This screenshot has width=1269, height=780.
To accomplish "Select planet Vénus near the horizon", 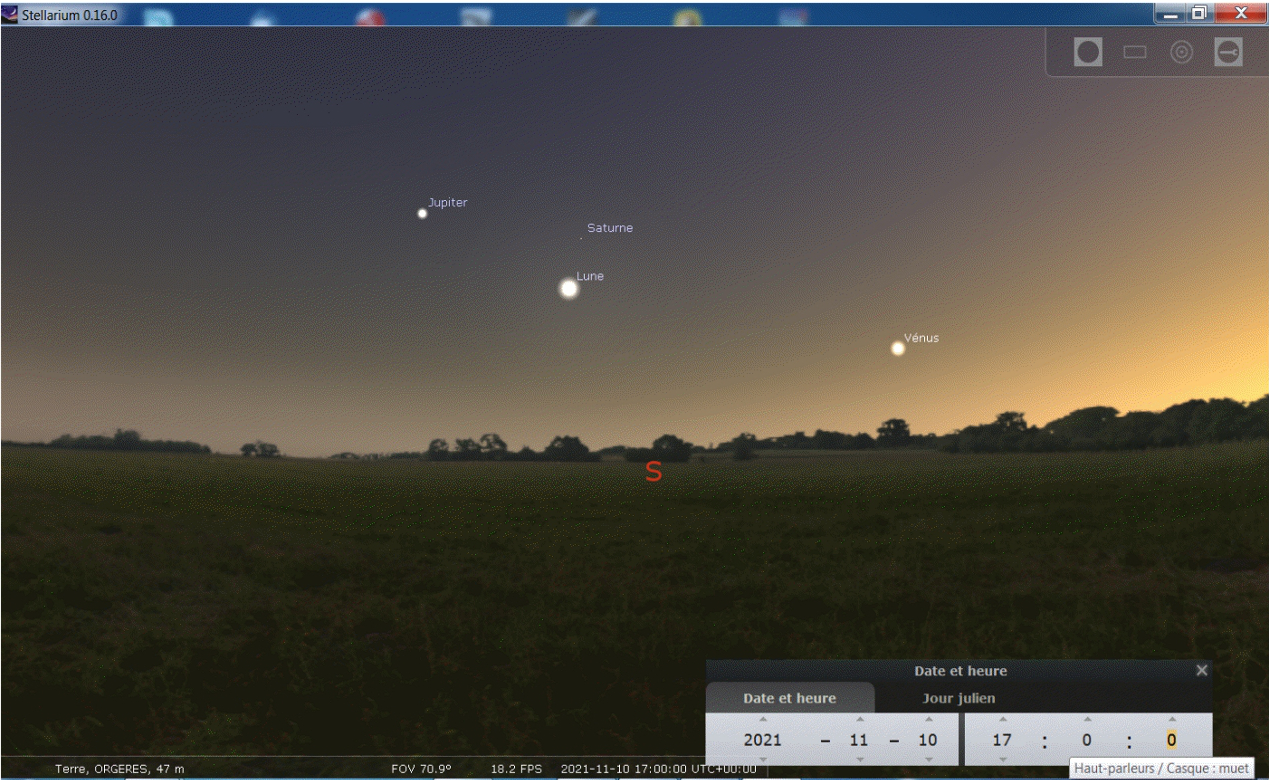I will [898, 348].
